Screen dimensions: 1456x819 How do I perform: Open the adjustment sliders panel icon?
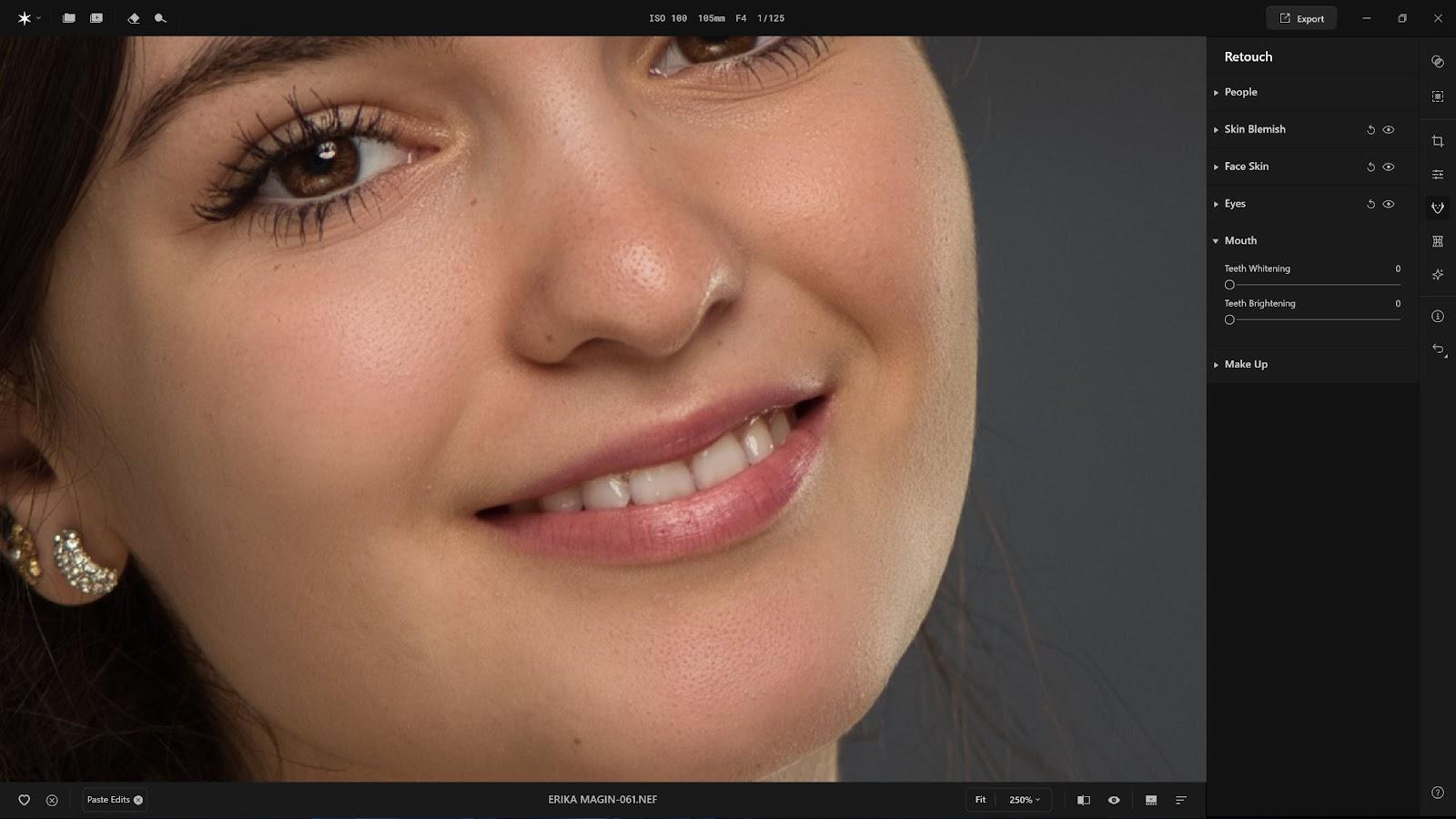point(1438,175)
